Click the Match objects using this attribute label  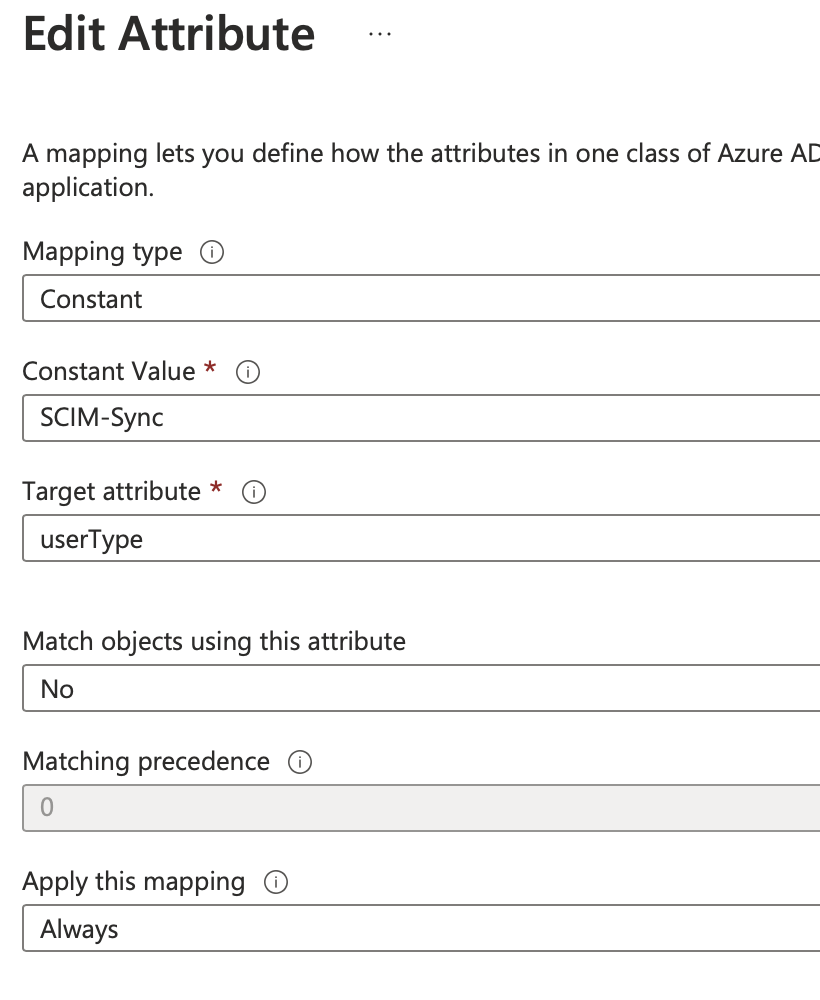click(x=214, y=642)
